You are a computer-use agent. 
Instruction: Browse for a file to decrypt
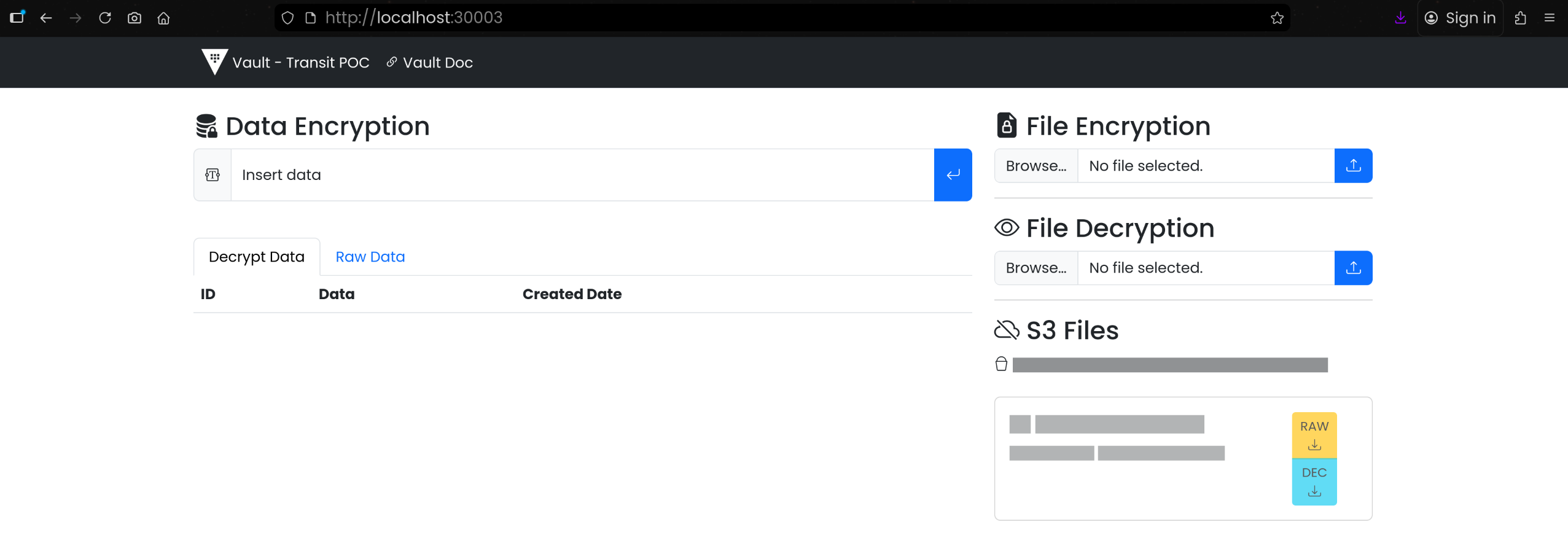point(1036,268)
